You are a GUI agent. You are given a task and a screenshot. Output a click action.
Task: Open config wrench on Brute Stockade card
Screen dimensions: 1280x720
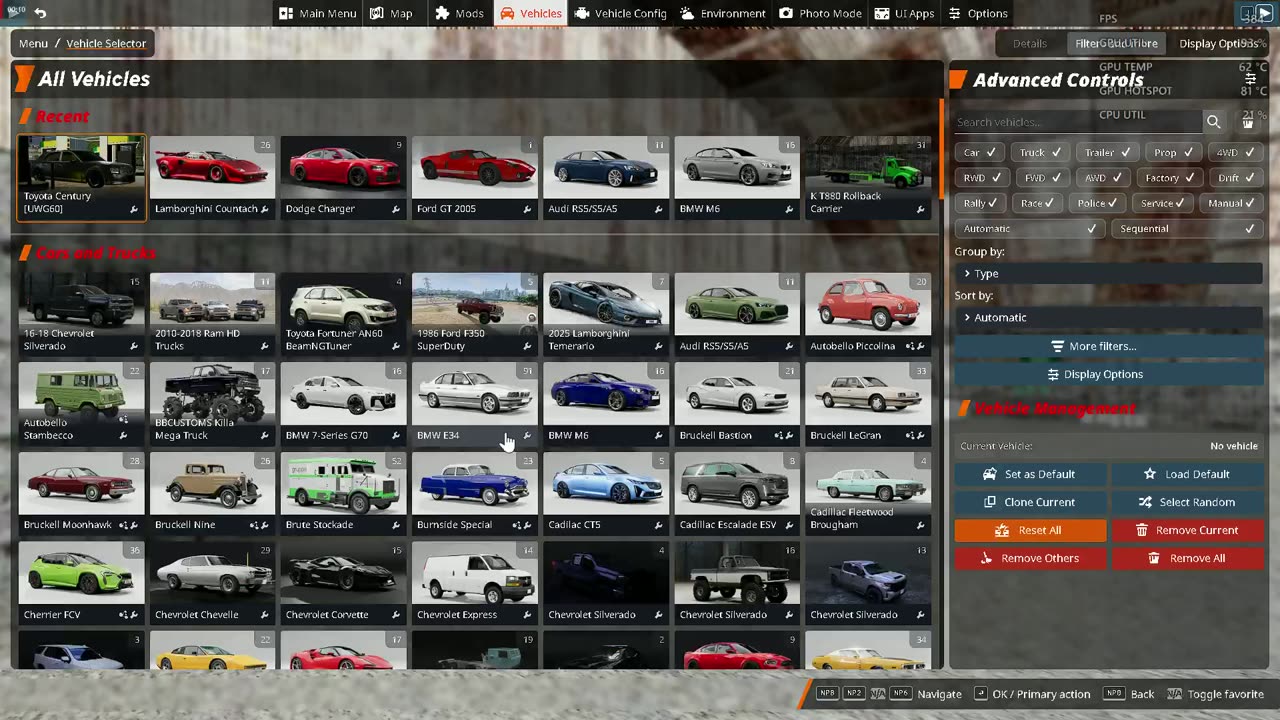point(395,525)
